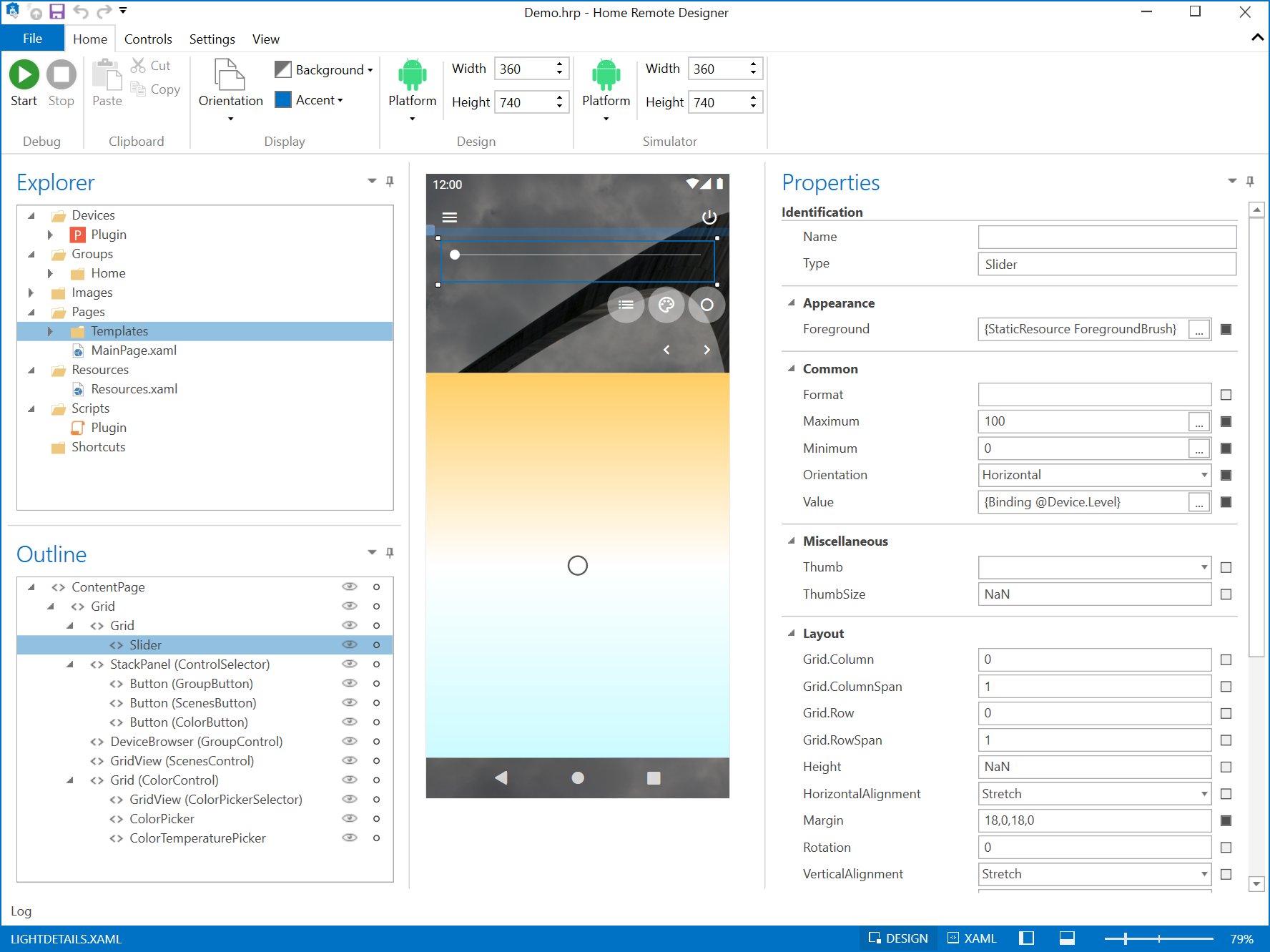Click the Stop debug icon
The image size is (1270, 952).
(x=61, y=75)
